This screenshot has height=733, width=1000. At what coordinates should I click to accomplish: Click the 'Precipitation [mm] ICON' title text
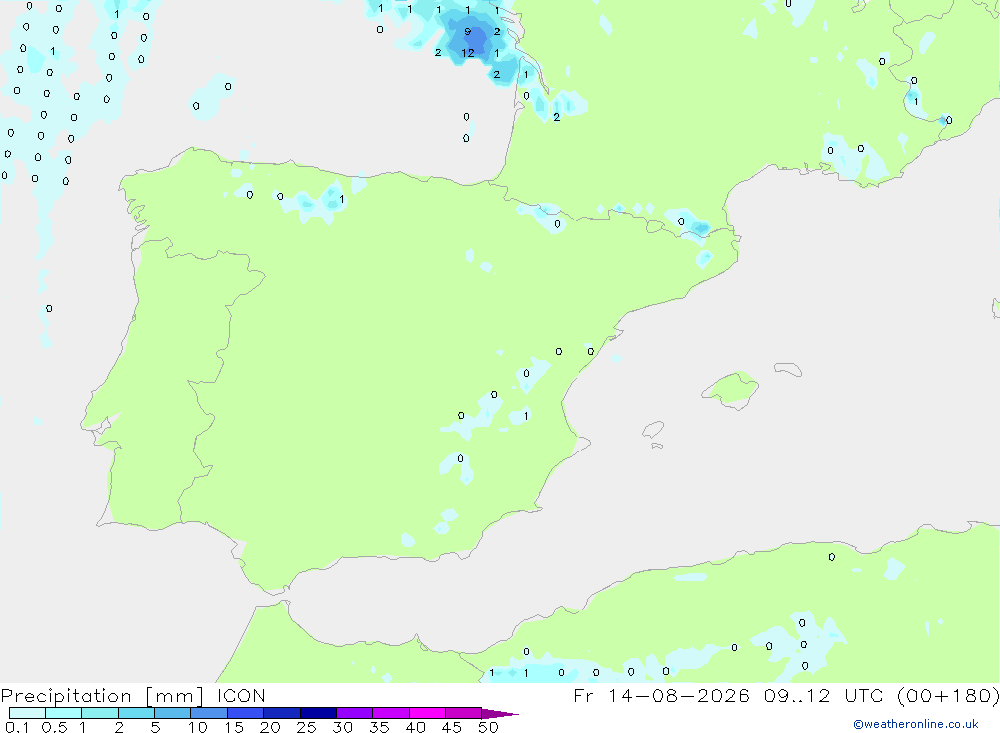coord(133,695)
